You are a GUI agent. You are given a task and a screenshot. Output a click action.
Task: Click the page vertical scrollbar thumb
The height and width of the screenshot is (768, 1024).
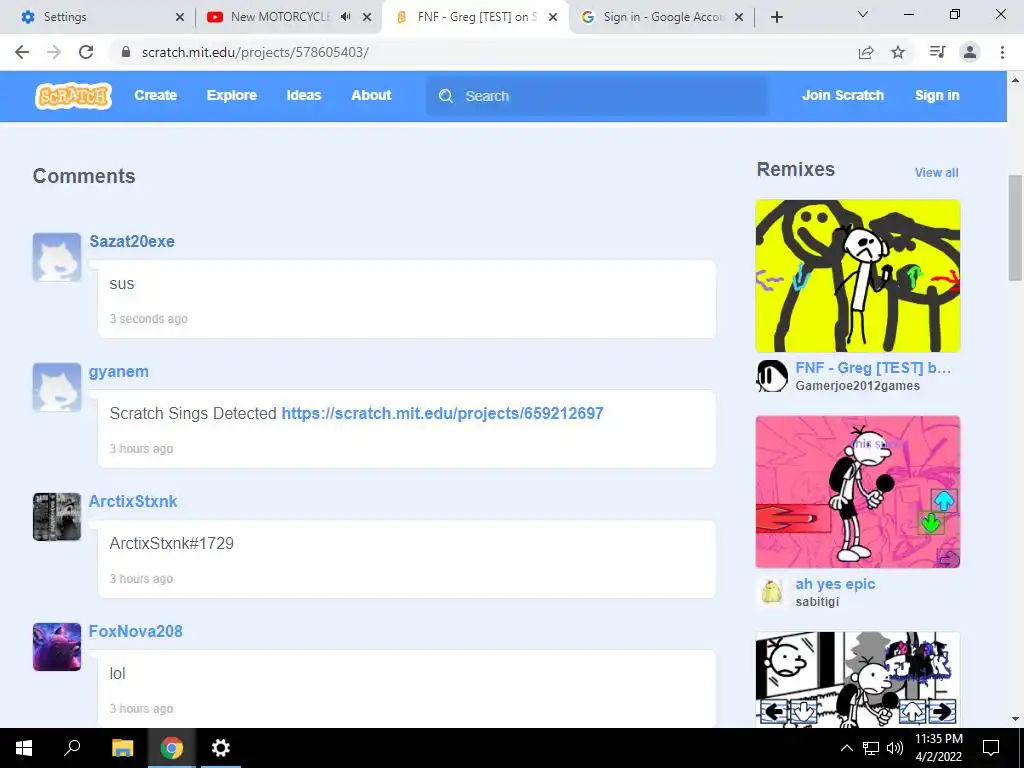pyautogui.click(x=1015, y=227)
